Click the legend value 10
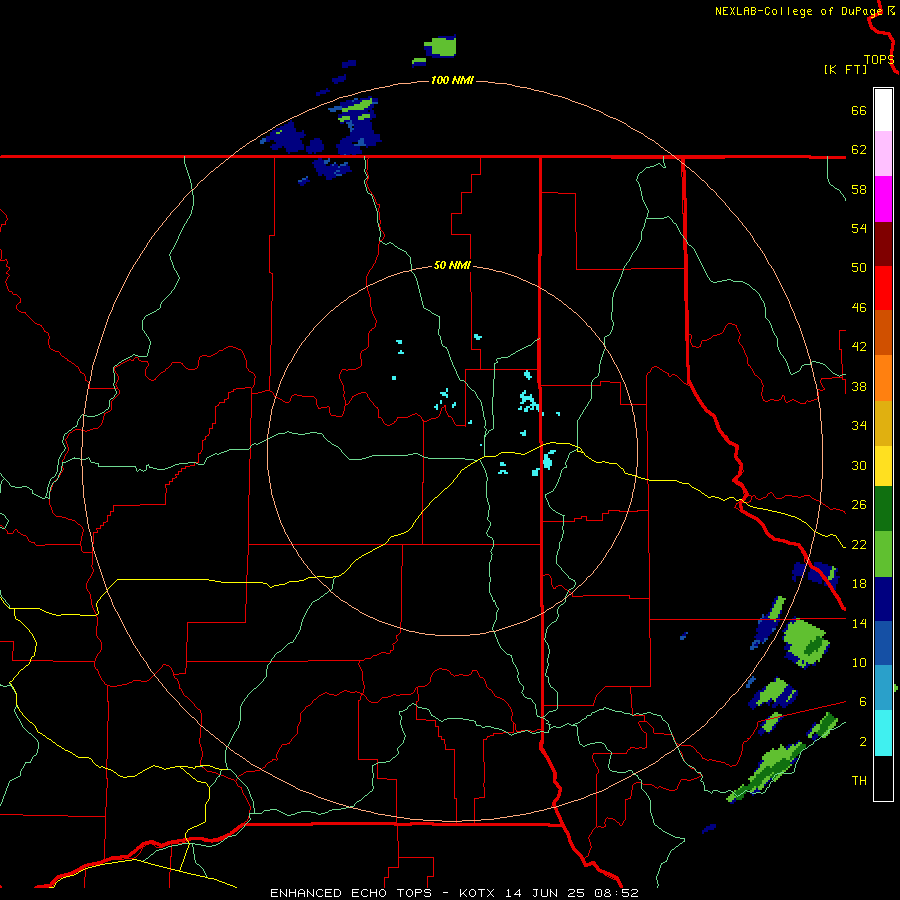 859,662
